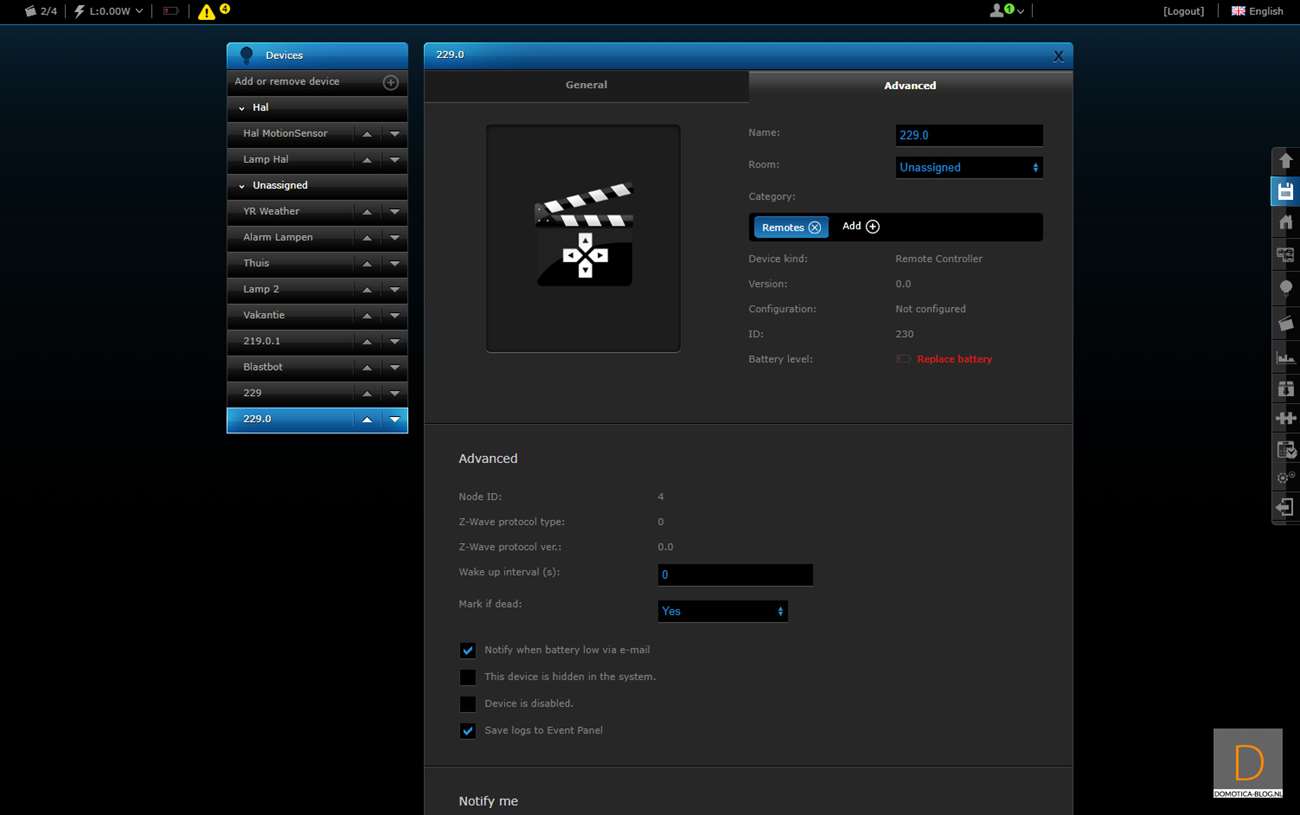The height and width of the screenshot is (815, 1300).
Task: Click the puzzle piece plugins icon
Action: [1285, 418]
